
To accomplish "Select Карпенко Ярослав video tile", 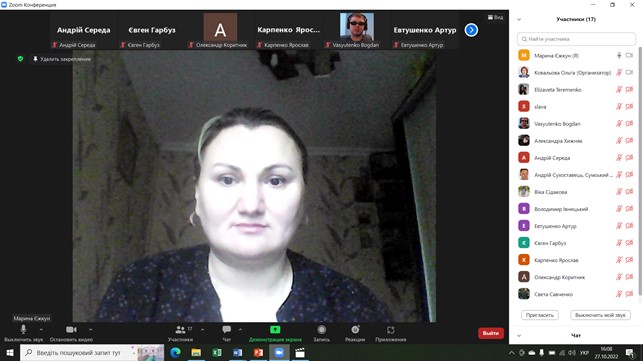I will [x=288, y=31].
